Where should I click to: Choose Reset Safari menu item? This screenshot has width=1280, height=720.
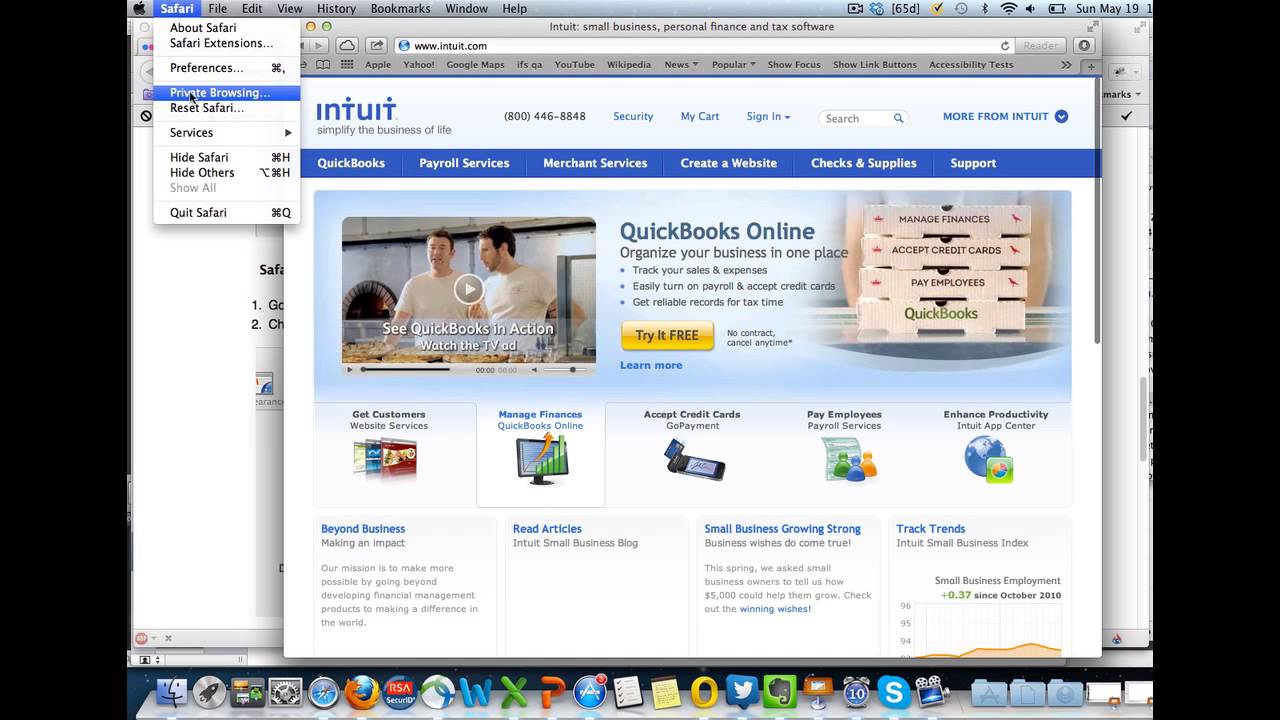pos(226,108)
